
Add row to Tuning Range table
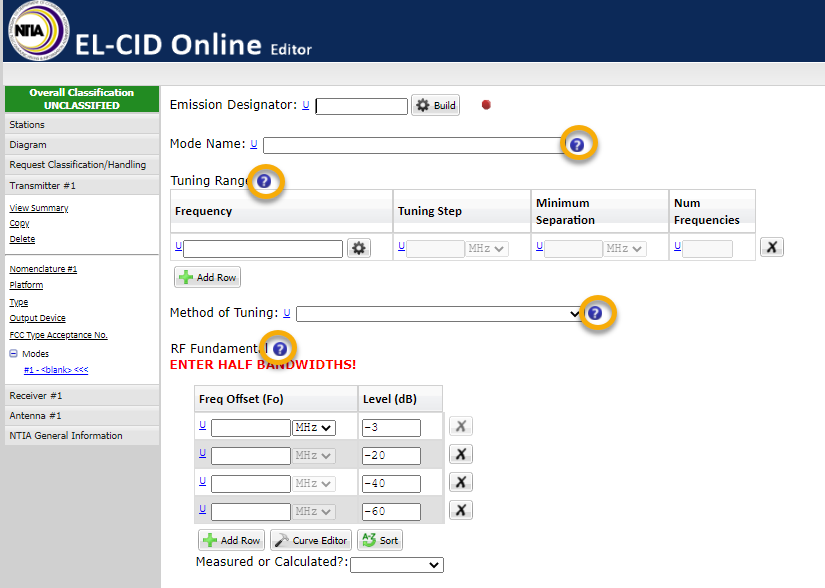pyautogui.click(x=207, y=277)
